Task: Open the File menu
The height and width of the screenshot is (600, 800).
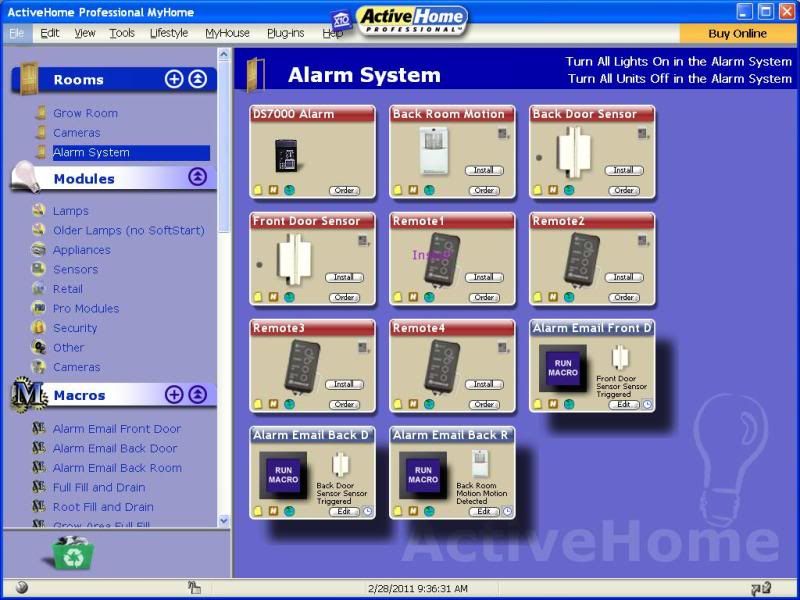Action: click(x=16, y=33)
